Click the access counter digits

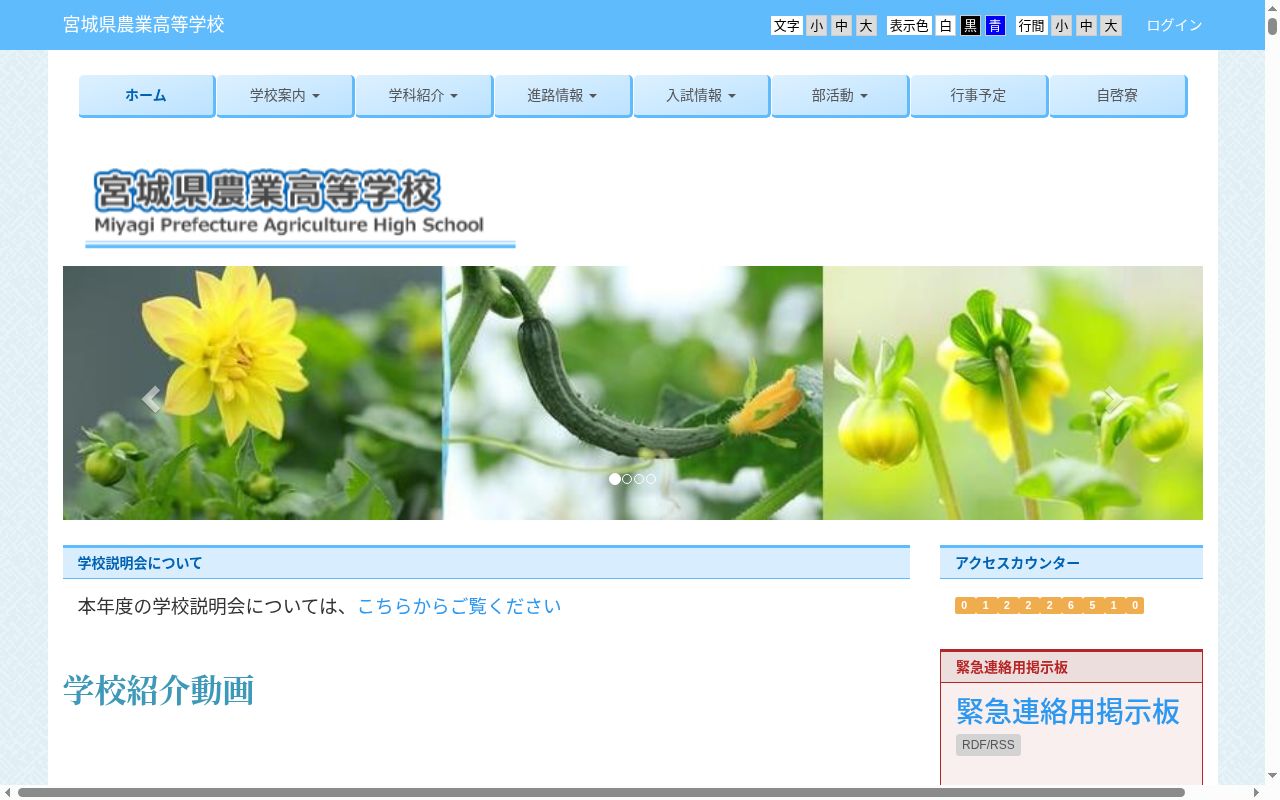pos(1049,605)
